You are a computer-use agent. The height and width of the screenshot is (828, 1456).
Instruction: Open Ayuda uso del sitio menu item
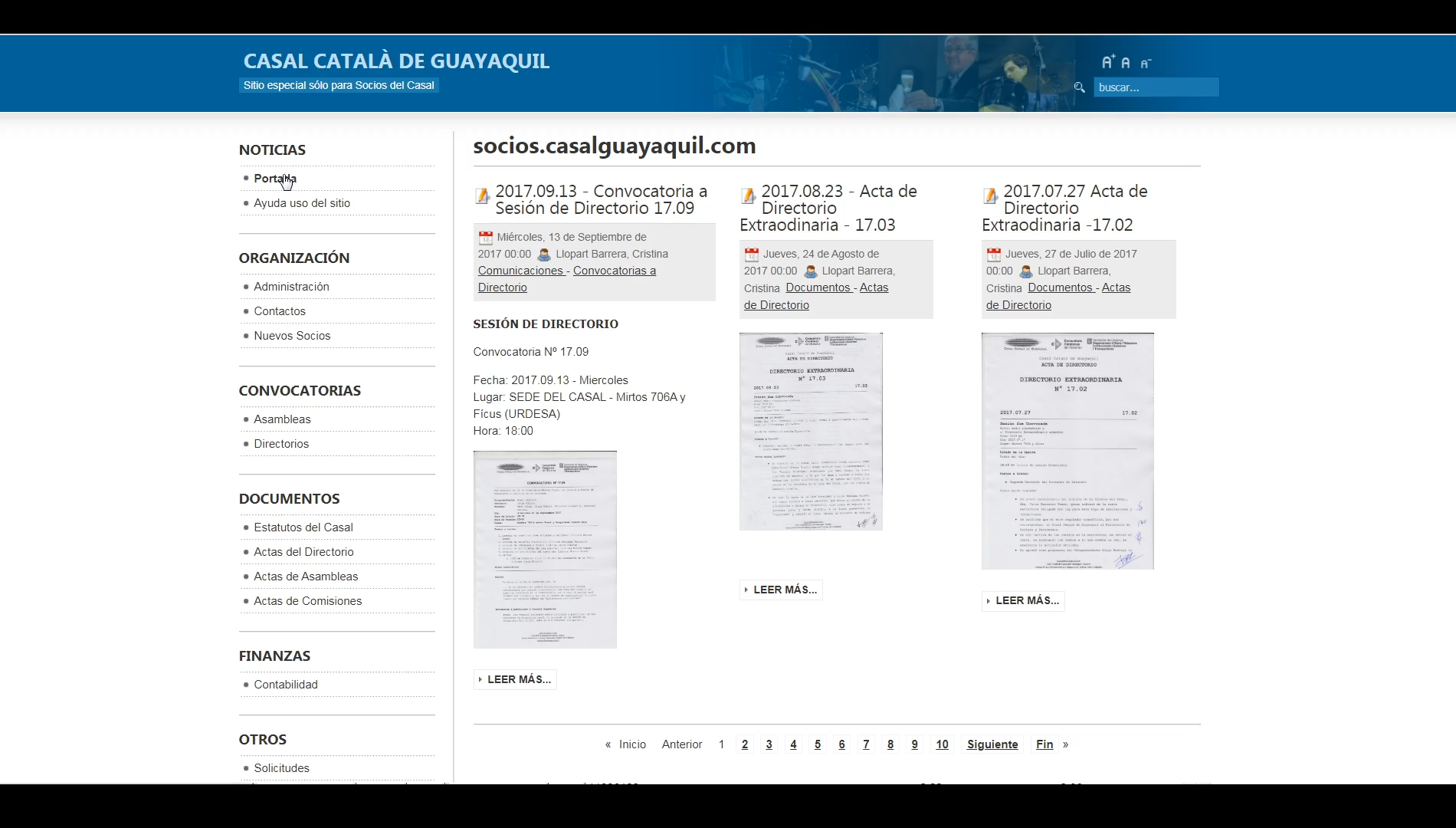point(302,203)
